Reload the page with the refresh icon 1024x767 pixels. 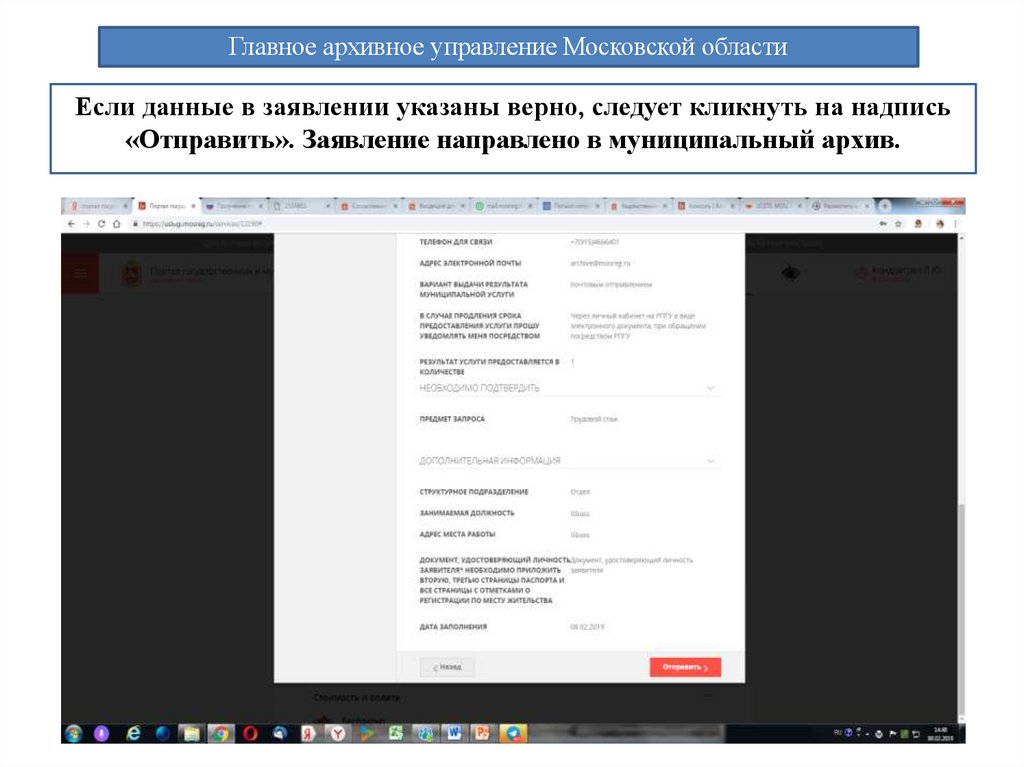pyautogui.click(x=101, y=223)
